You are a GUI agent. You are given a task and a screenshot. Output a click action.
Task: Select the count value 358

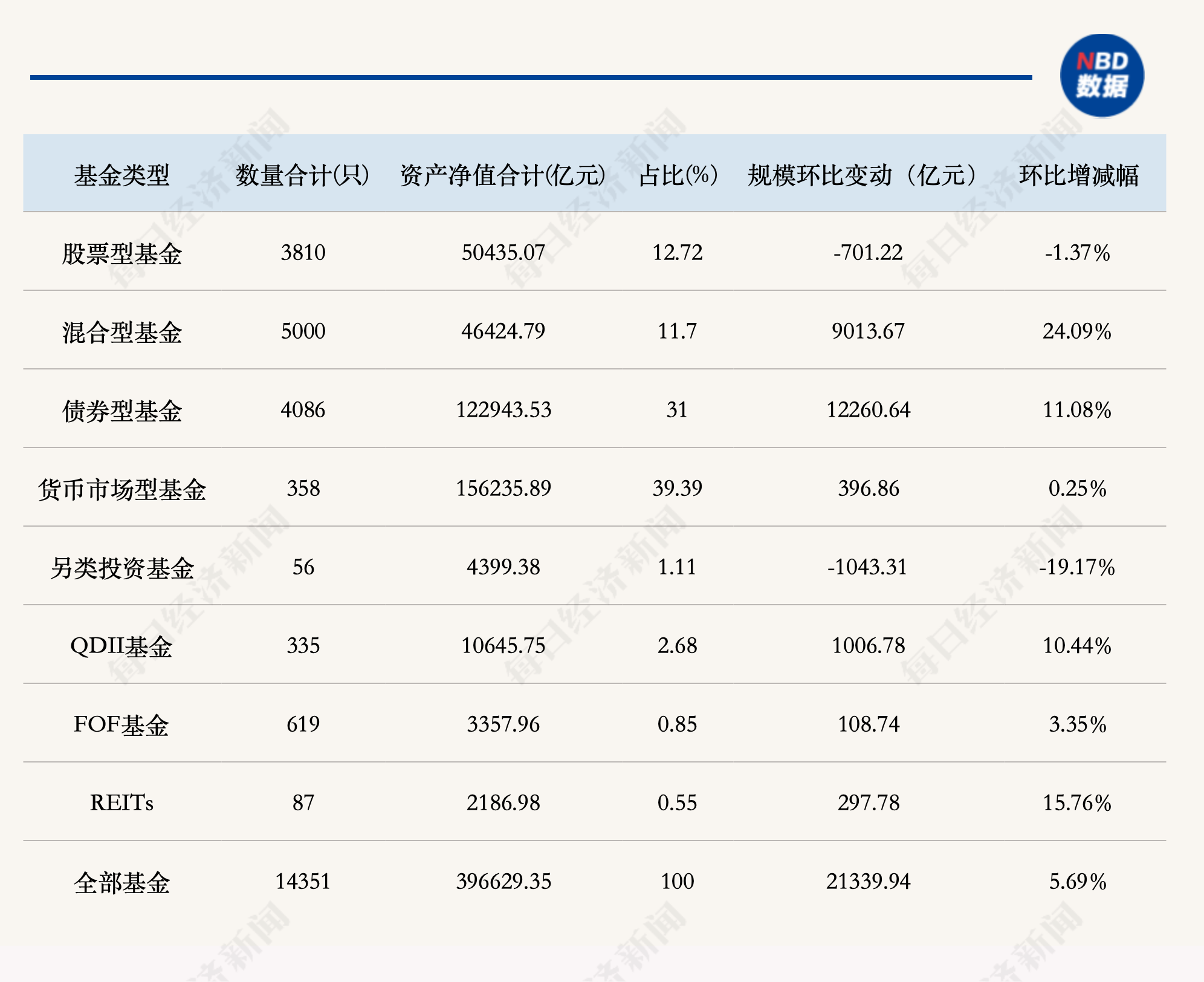click(303, 488)
